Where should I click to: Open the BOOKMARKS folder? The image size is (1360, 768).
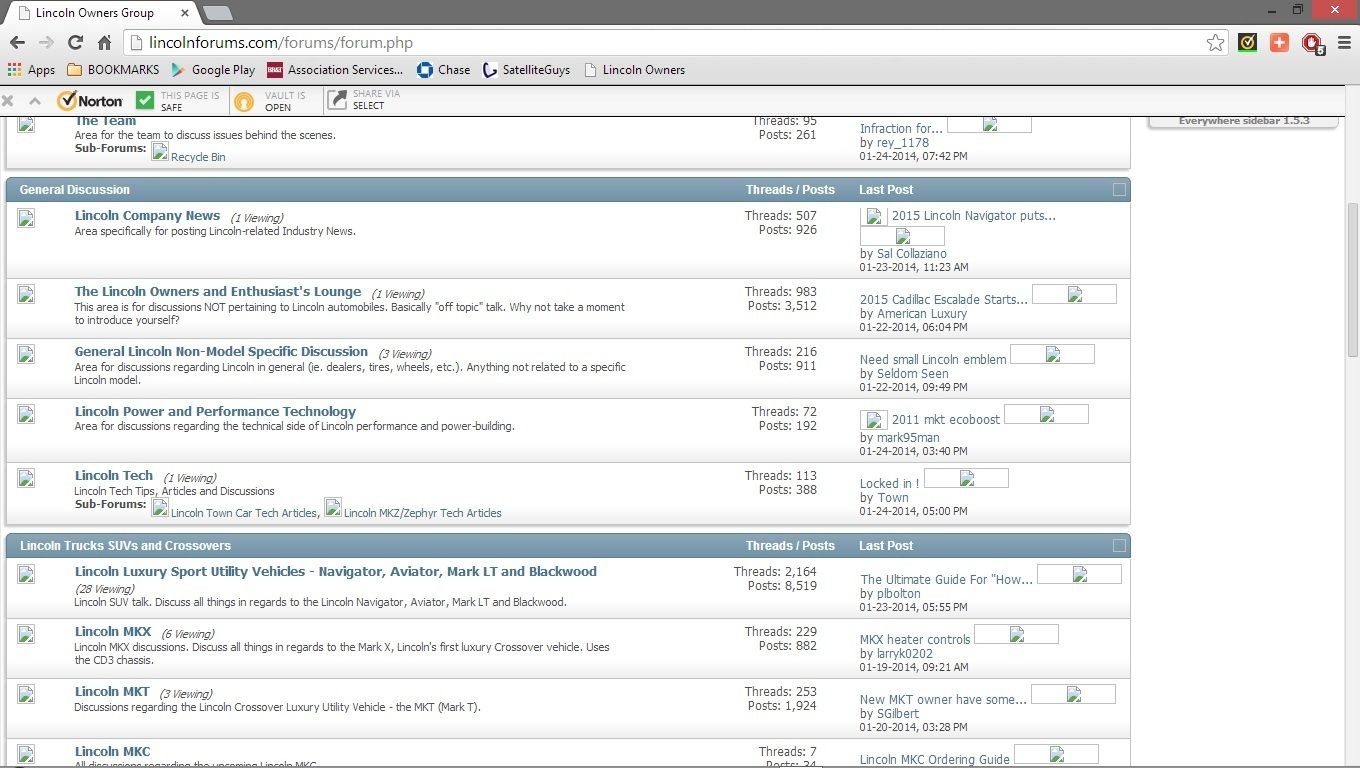point(113,70)
